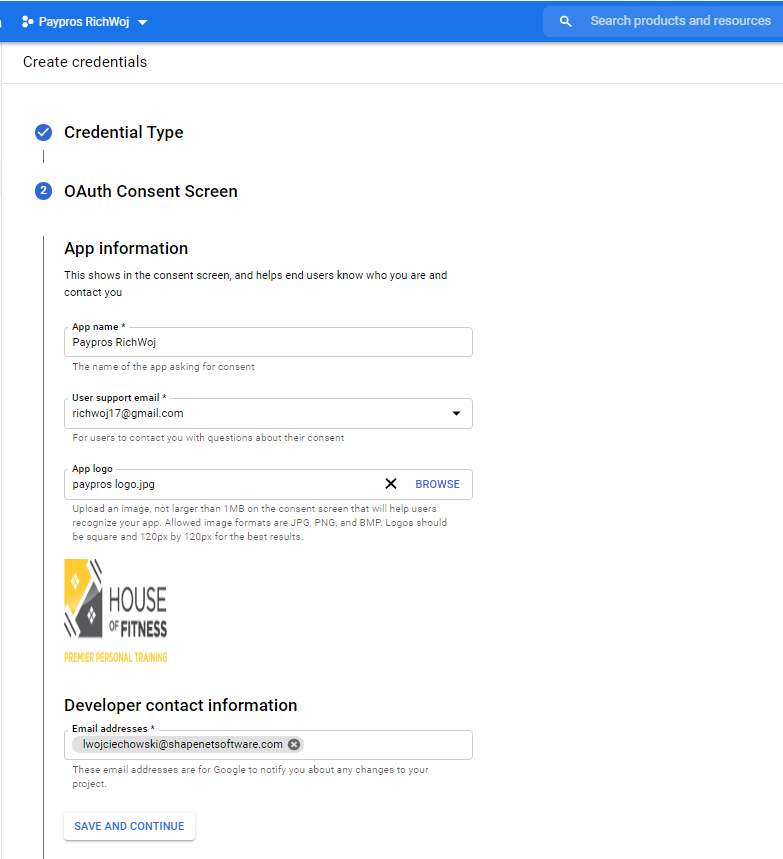Open the richwoj17@gmail.com support email combo box
Viewport: 783px width, 859px height.
(x=268, y=414)
